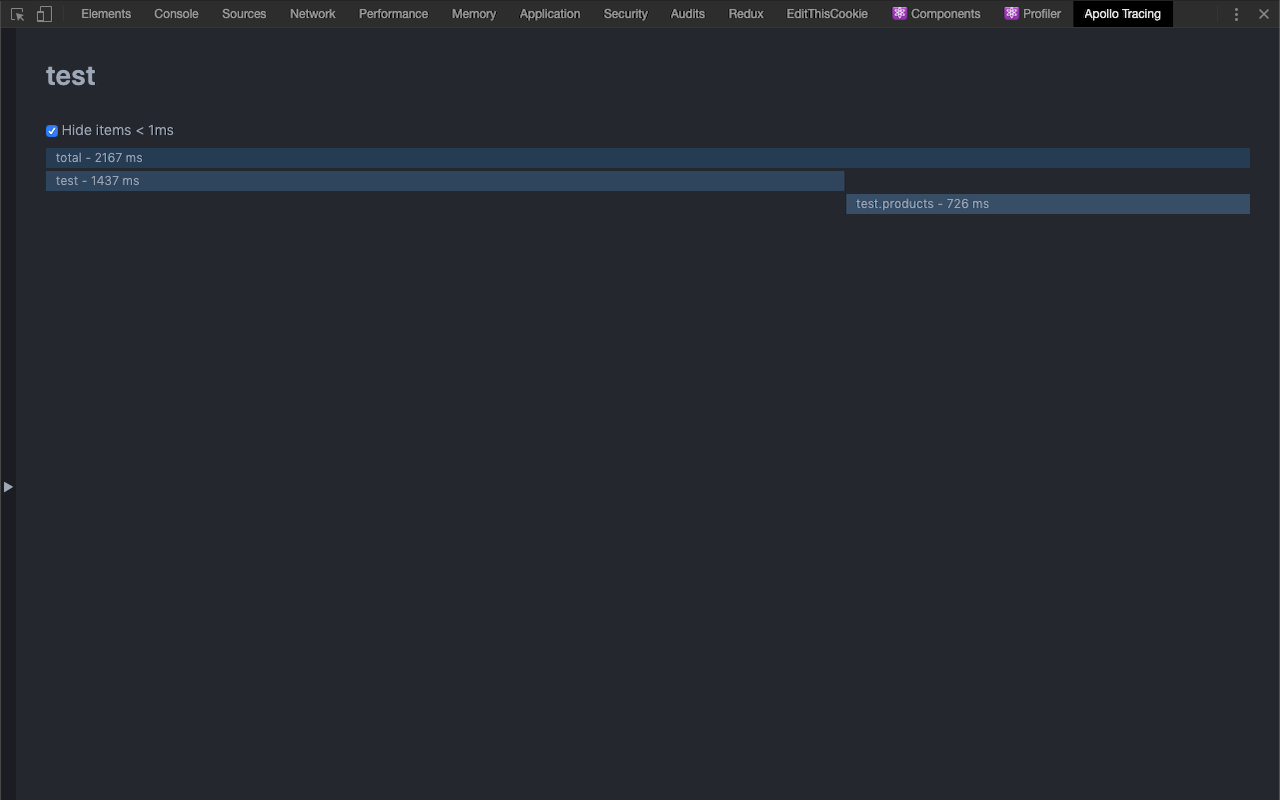Expand the left sidebar arrow
The width and height of the screenshot is (1280, 800).
tap(8, 487)
